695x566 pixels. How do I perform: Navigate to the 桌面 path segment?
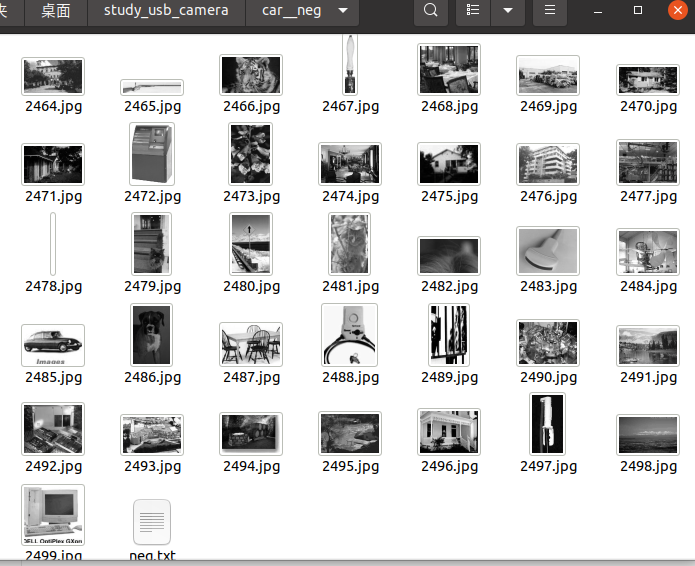(56, 11)
